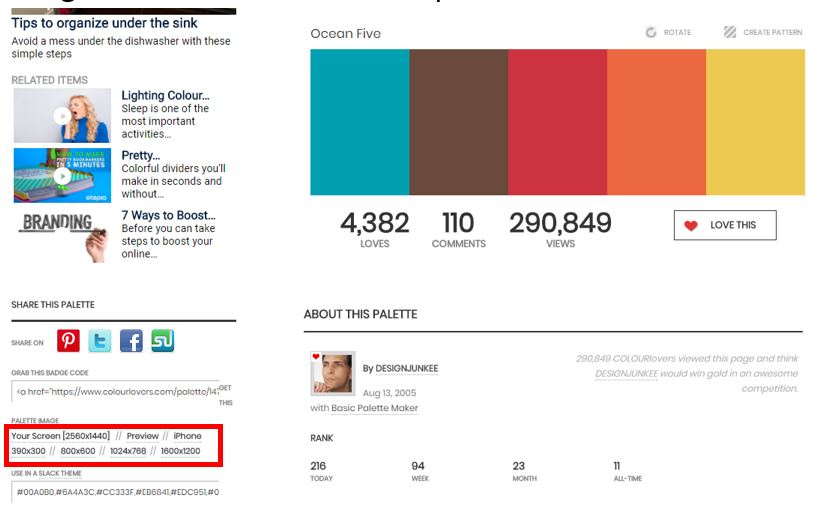This screenshot has height=514, width=826.
Task: Open the iPhone palette image link
Action: [187, 436]
